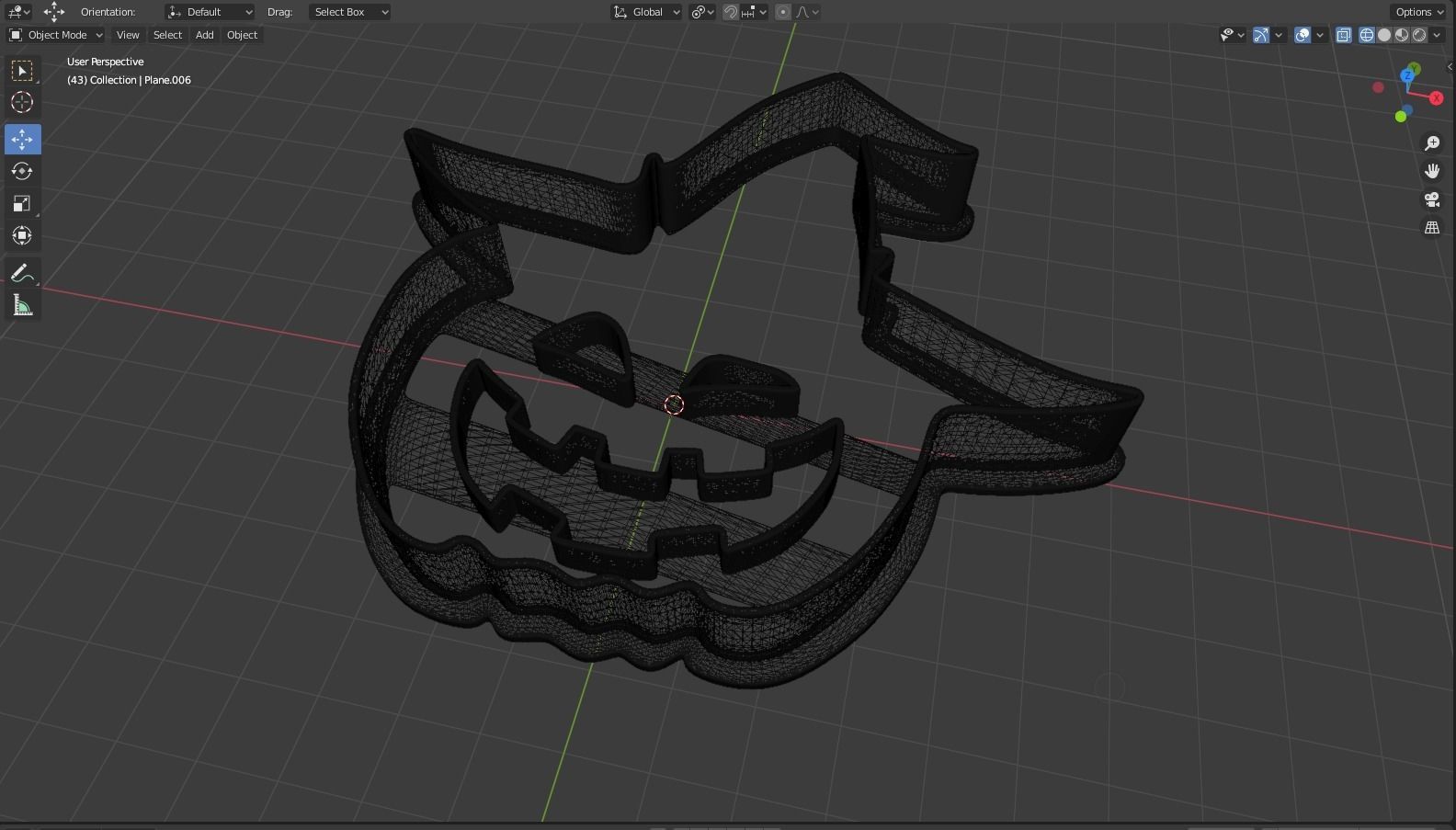Viewport: 1456px width, 830px height.
Task: Switch to Wireframe shading
Action: pos(1367,35)
